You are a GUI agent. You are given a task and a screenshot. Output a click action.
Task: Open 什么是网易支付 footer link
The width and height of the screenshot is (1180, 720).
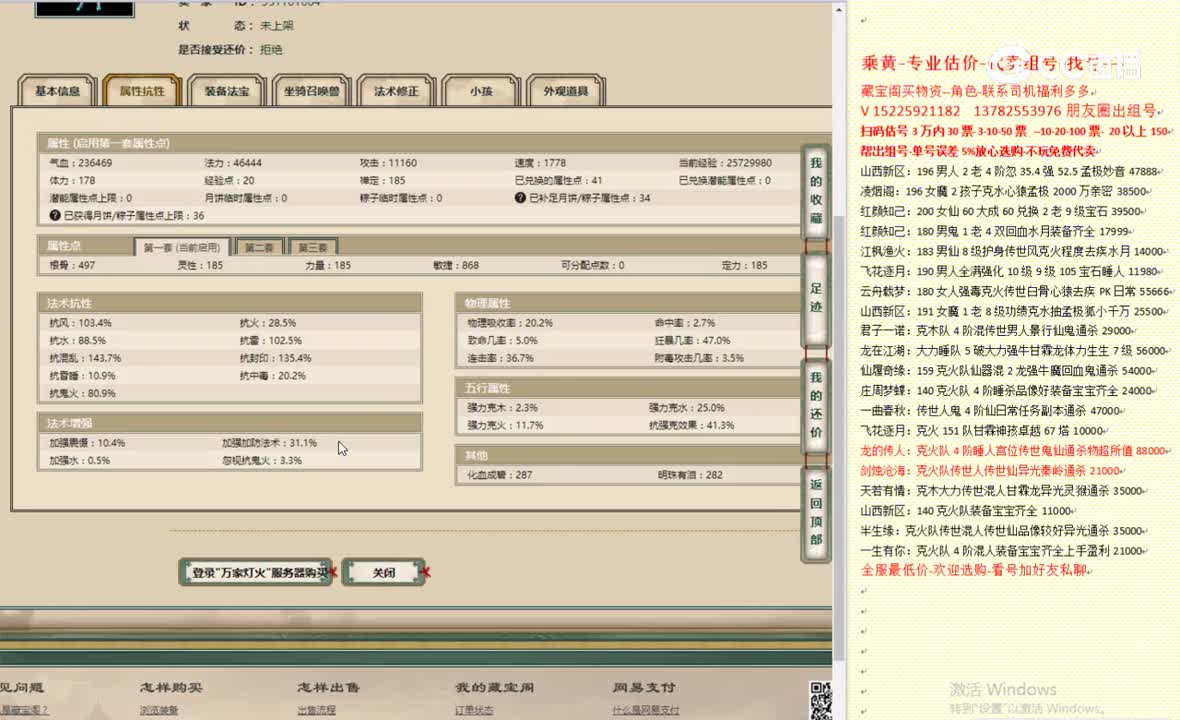click(646, 709)
